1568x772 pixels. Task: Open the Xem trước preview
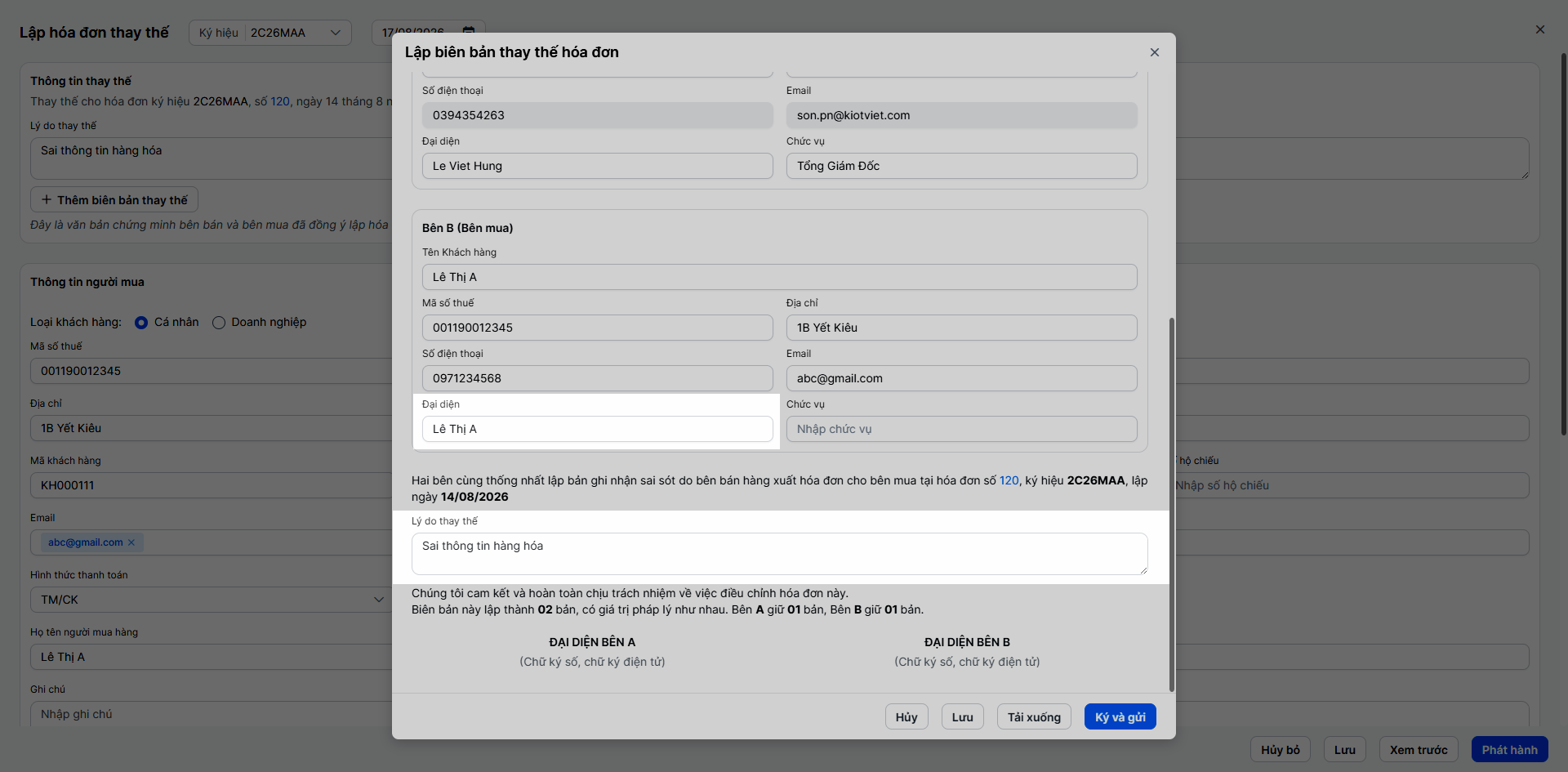pos(1419,750)
